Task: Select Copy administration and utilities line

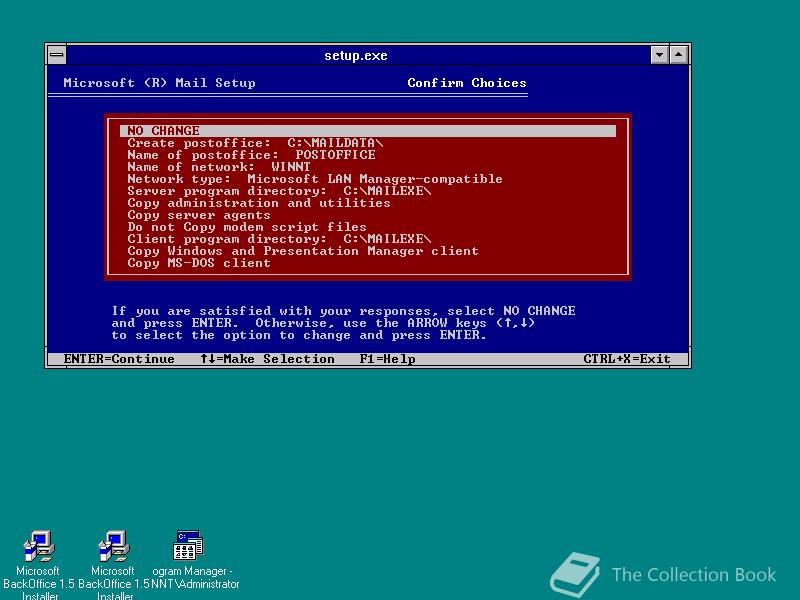Action: pyautogui.click(x=259, y=203)
